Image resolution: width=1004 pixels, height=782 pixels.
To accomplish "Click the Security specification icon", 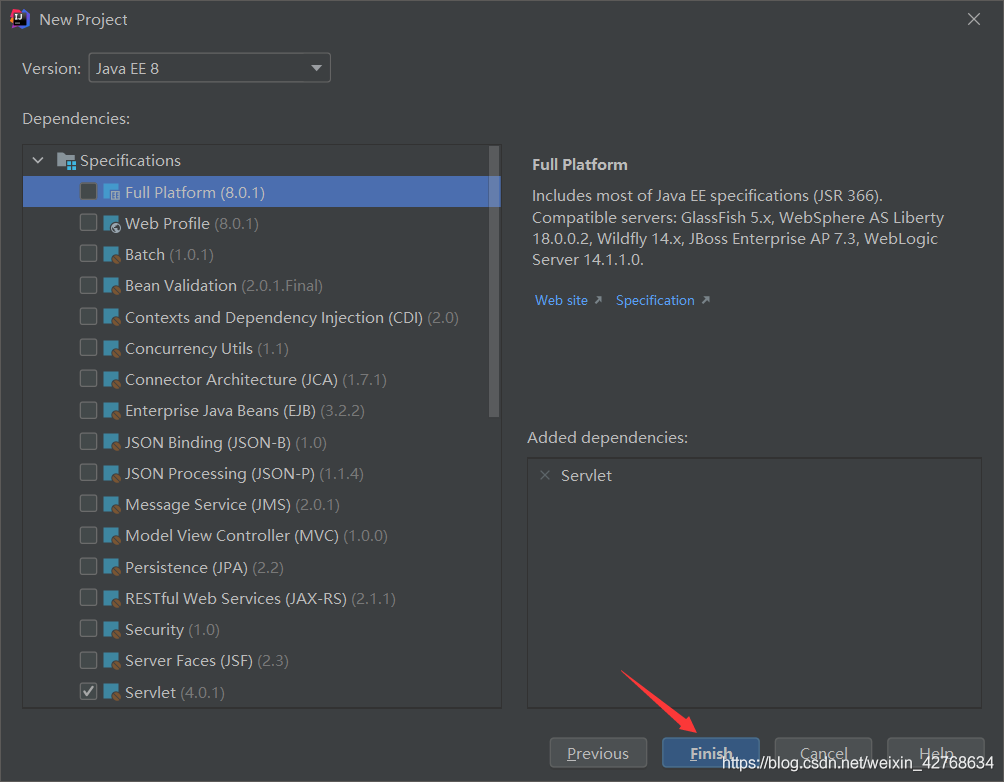I will 111,629.
